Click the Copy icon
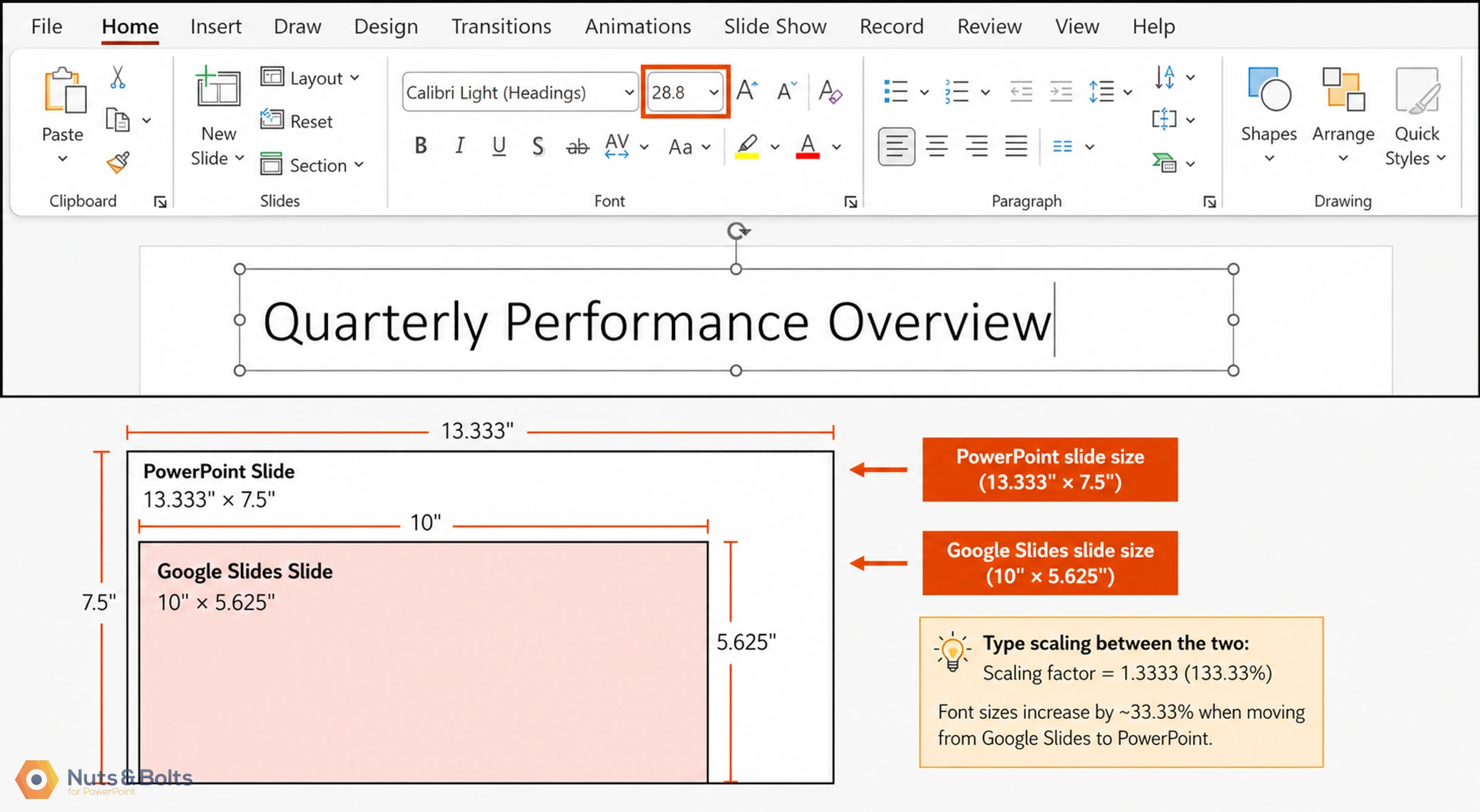The height and width of the screenshot is (812, 1480). click(x=117, y=120)
